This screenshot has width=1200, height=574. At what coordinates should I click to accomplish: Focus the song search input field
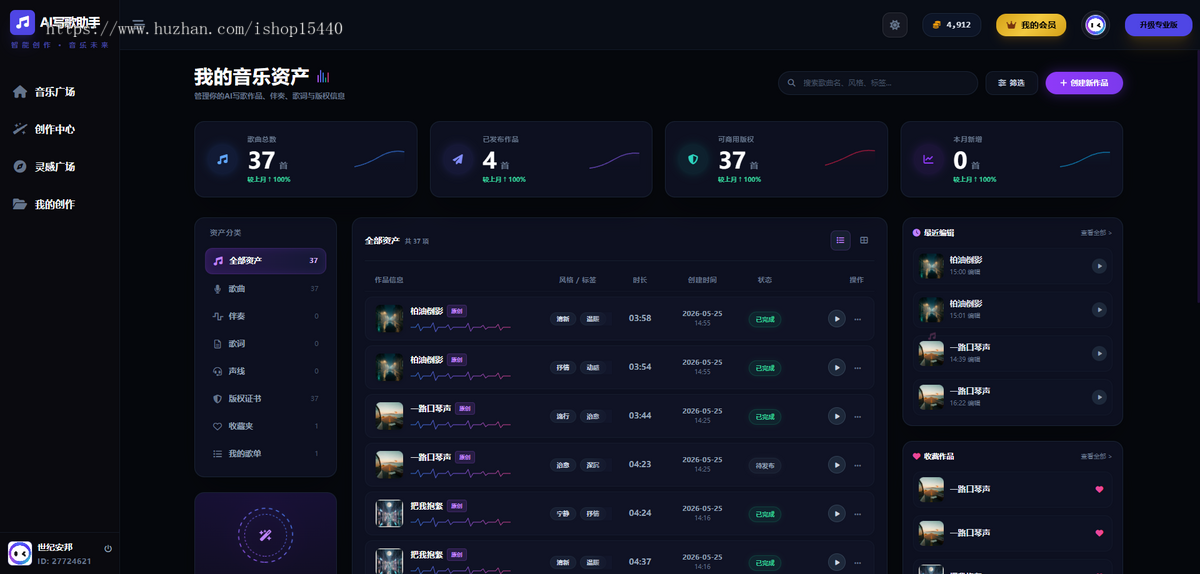pos(878,83)
